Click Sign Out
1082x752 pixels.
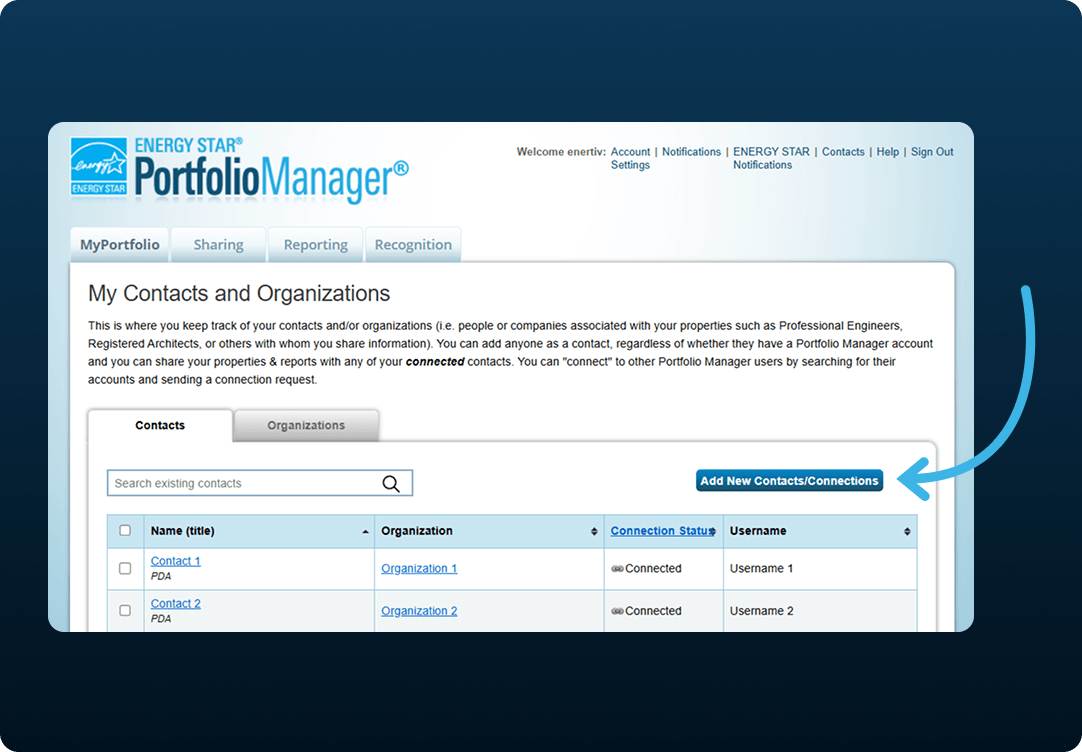(932, 152)
